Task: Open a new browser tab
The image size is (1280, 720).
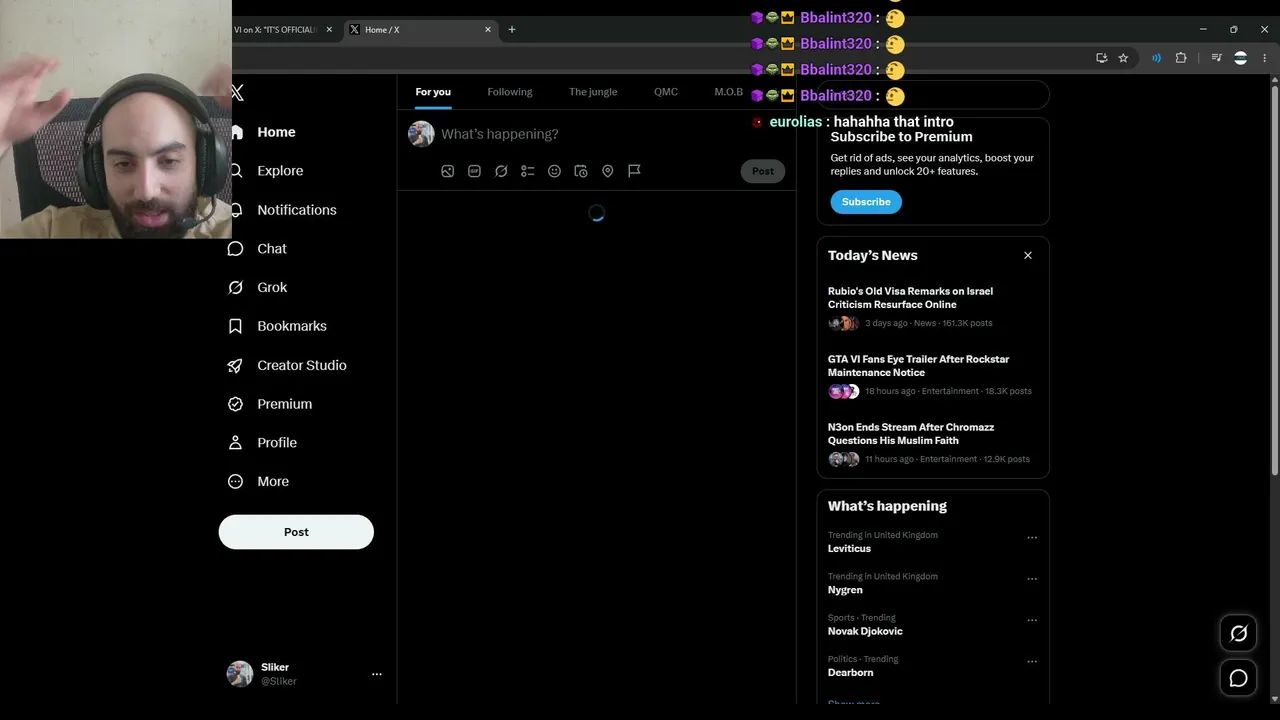Action: (512, 30)
